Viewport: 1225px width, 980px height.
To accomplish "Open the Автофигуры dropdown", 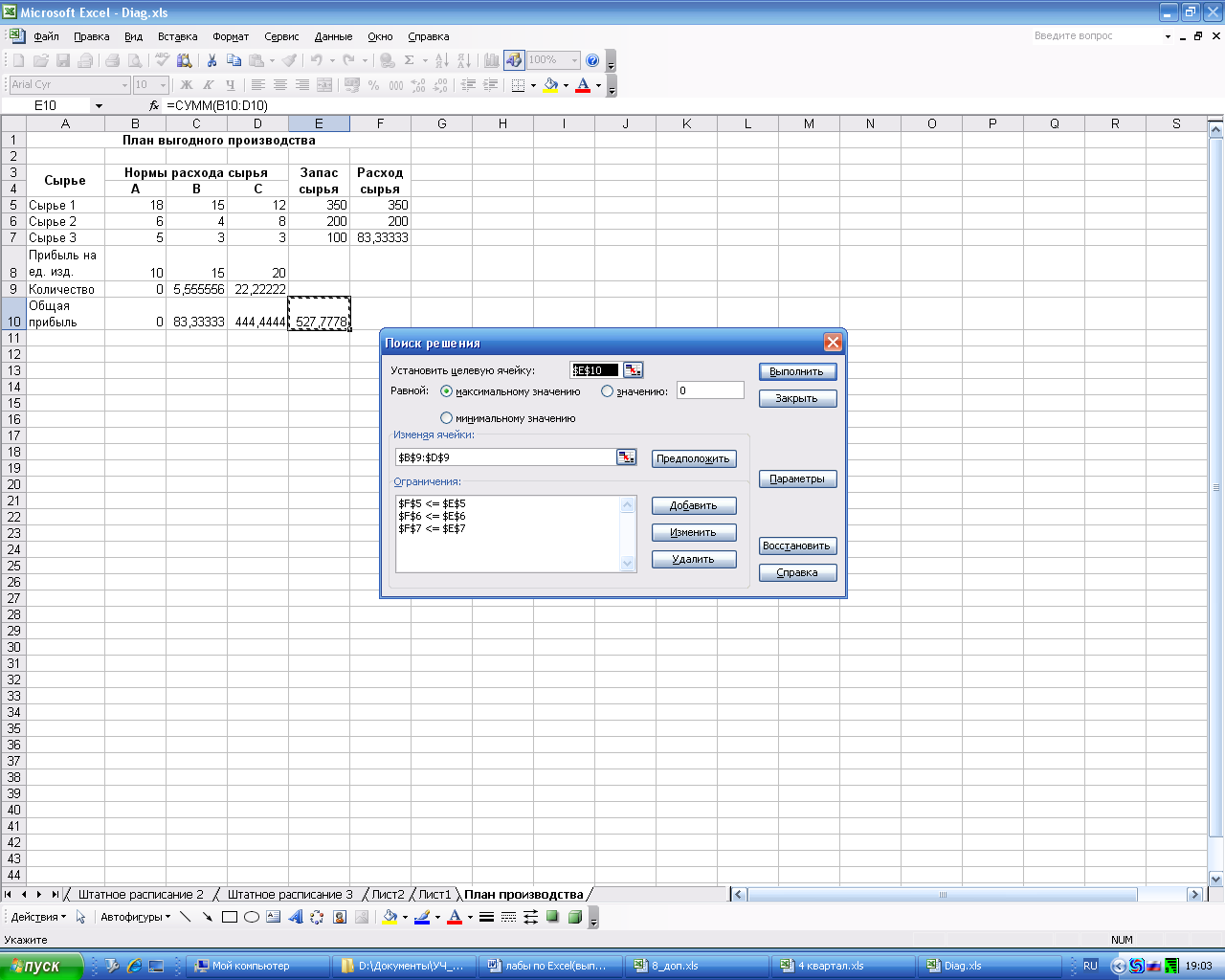I will tap(135, 917).
